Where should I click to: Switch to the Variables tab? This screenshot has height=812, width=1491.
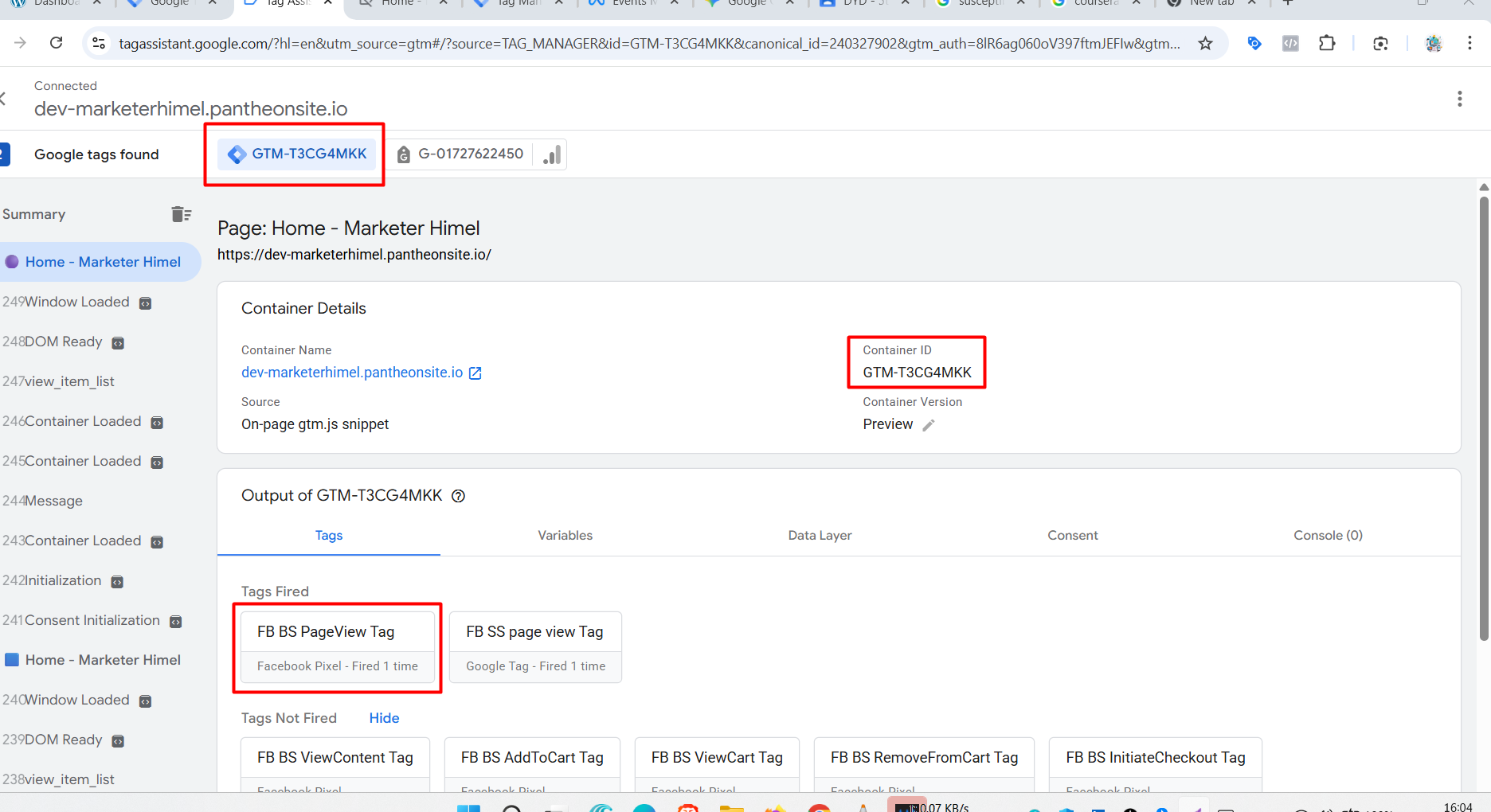point(565,535)
